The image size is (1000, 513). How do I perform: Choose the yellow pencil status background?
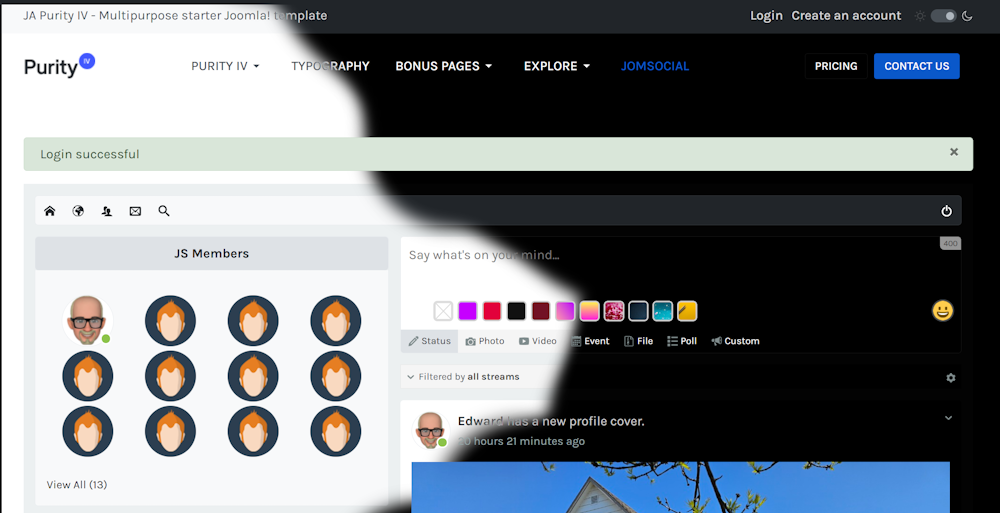(687, 311)
